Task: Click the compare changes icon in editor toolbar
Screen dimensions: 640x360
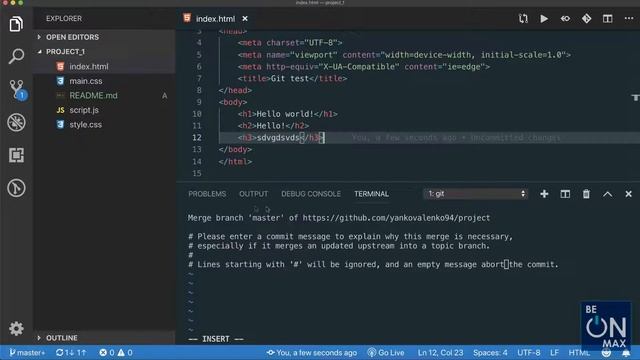Action: tap(523, 18)
